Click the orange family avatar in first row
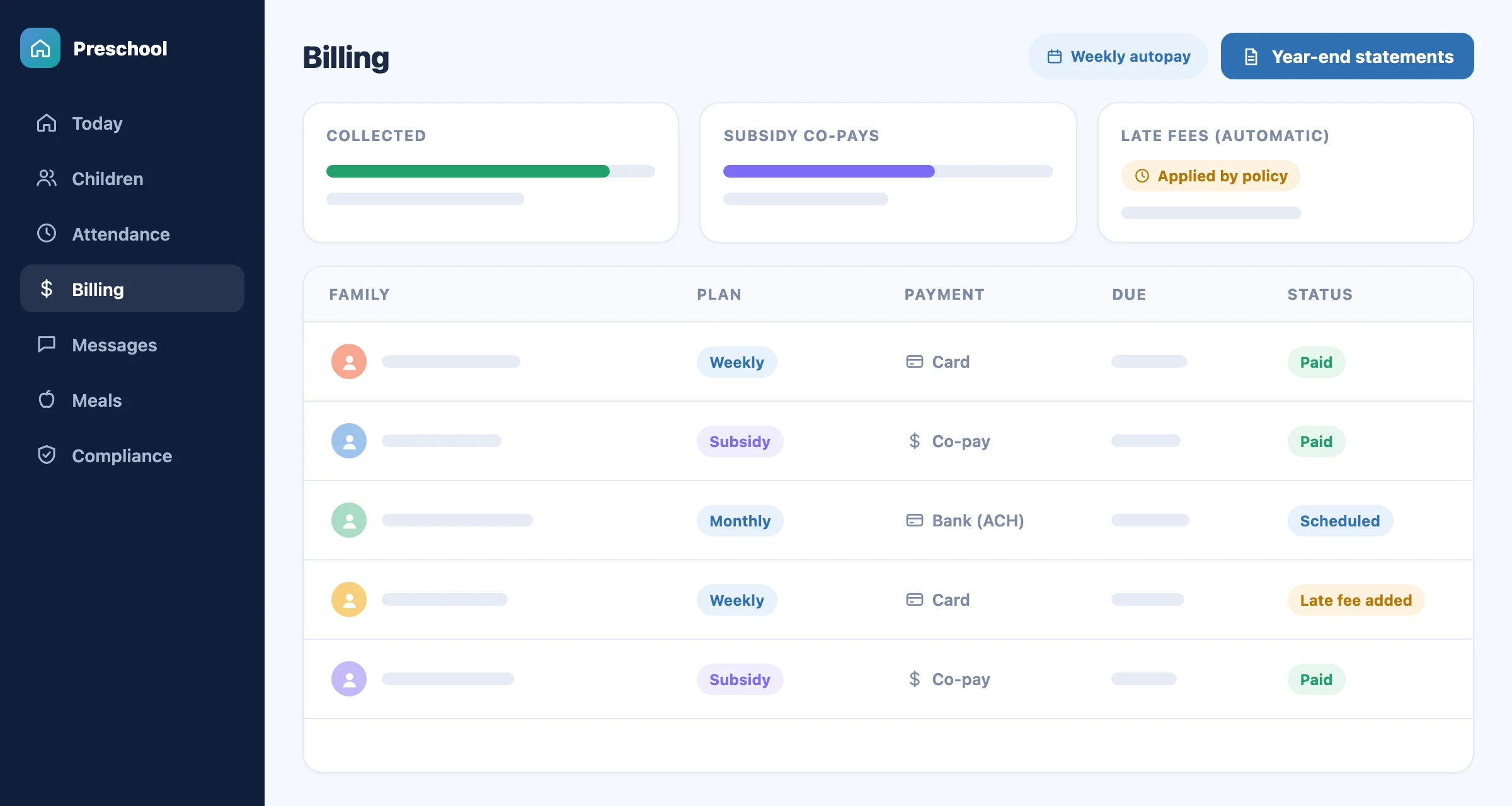The width and height of the screenshot is (1512, 806). pos(349,361)
